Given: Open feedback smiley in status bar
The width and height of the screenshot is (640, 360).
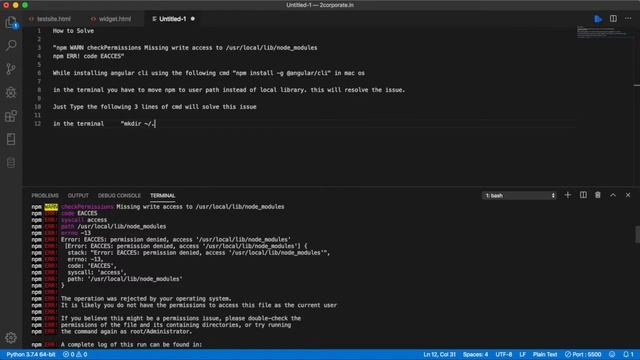Looking at the screenshot, I should 612,354.
